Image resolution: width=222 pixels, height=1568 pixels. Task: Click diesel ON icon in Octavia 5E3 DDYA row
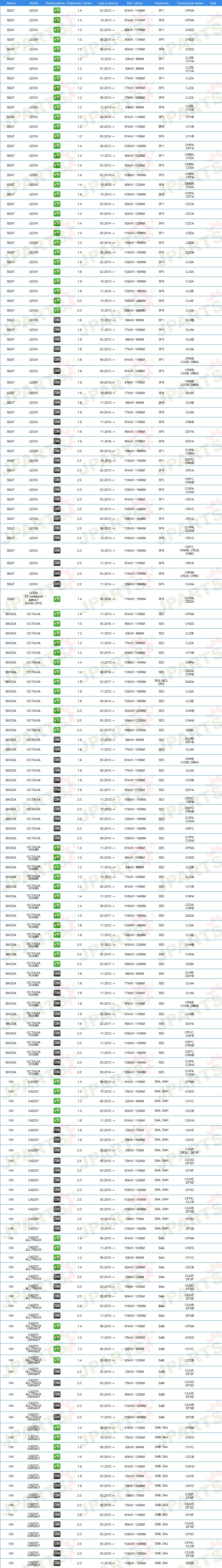(56, 790)
